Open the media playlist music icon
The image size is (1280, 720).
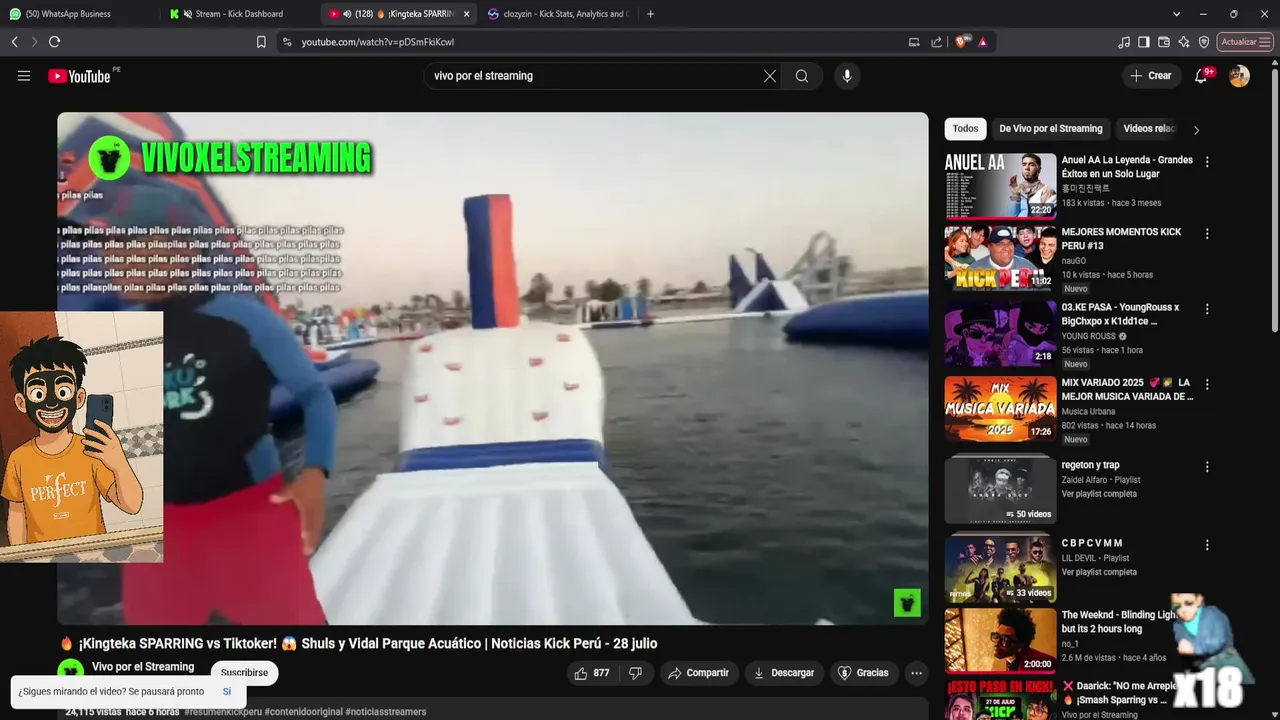(x=1124, y=42)
